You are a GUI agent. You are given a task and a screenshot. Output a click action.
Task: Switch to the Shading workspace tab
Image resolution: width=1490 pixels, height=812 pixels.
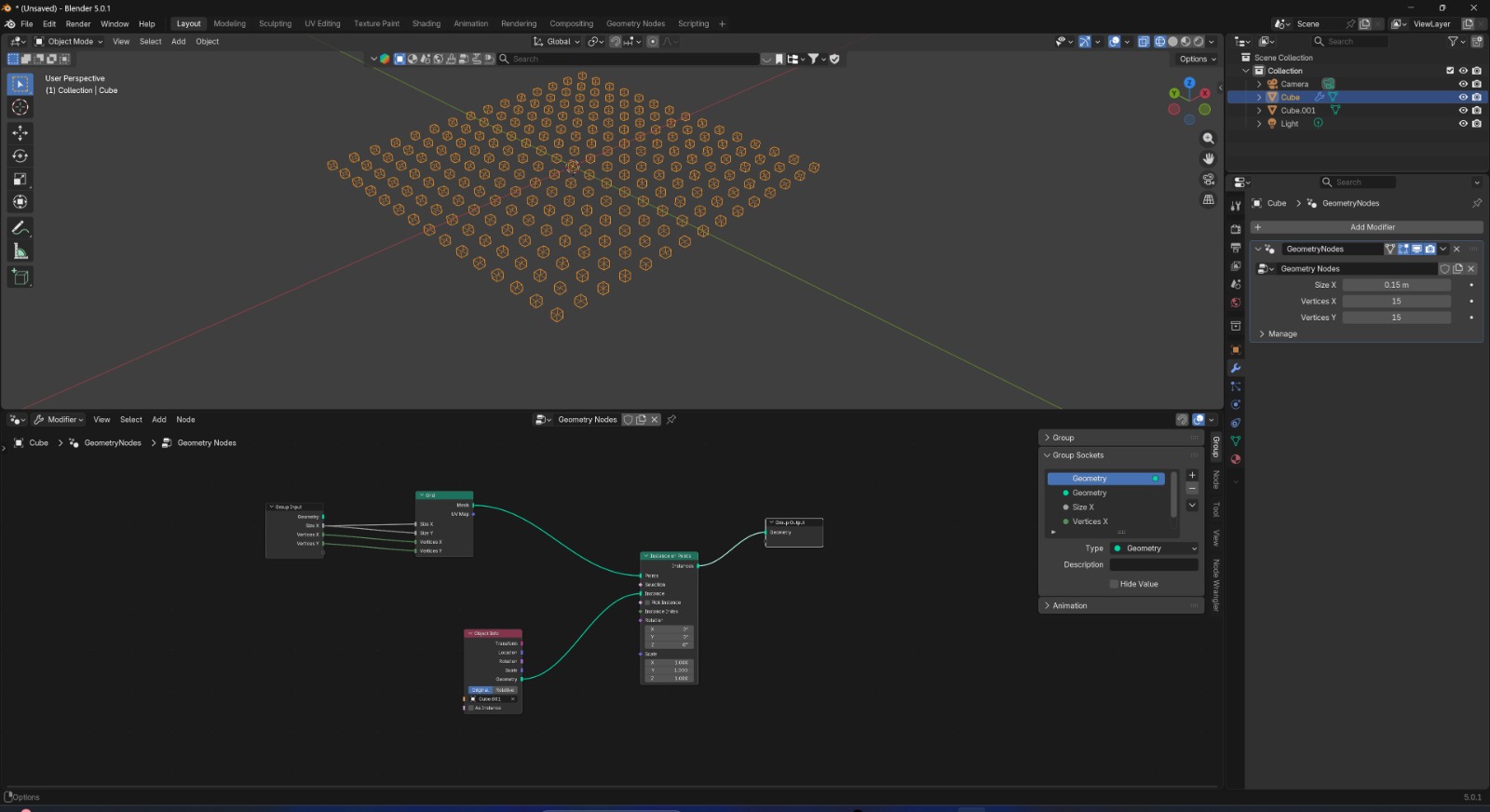click(x=426, y=23)
